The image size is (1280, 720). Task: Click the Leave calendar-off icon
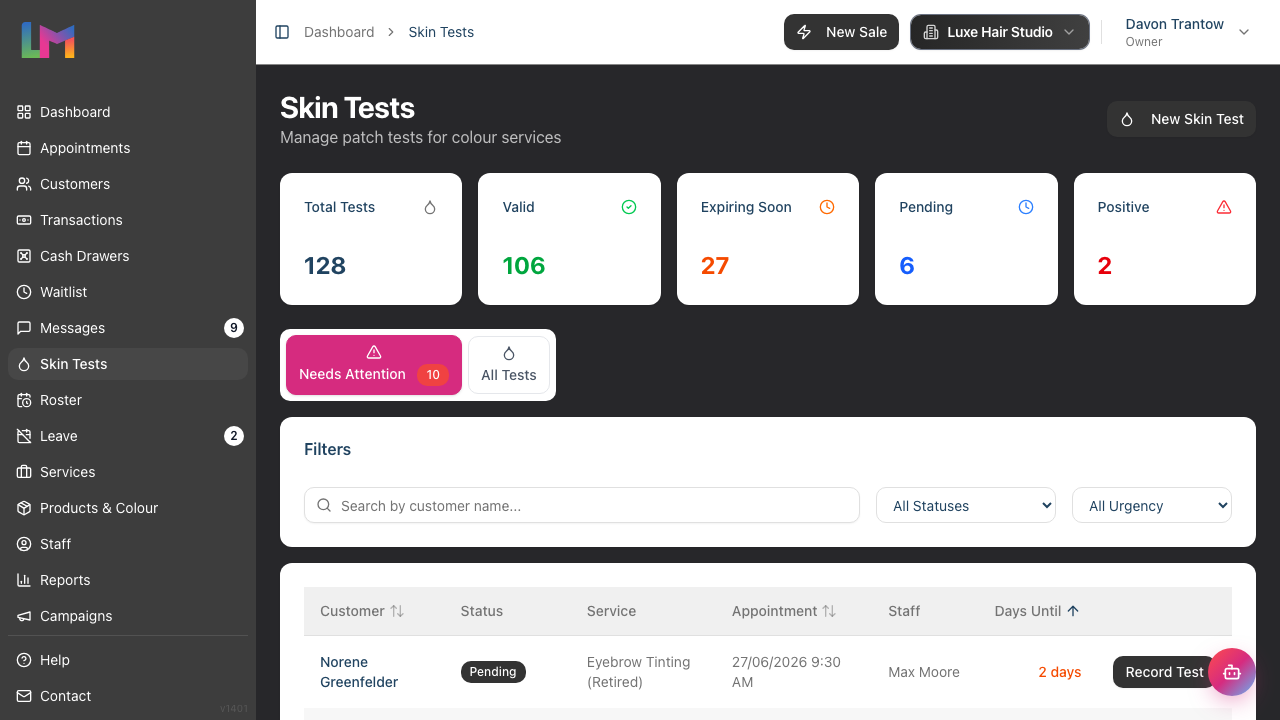24,436
